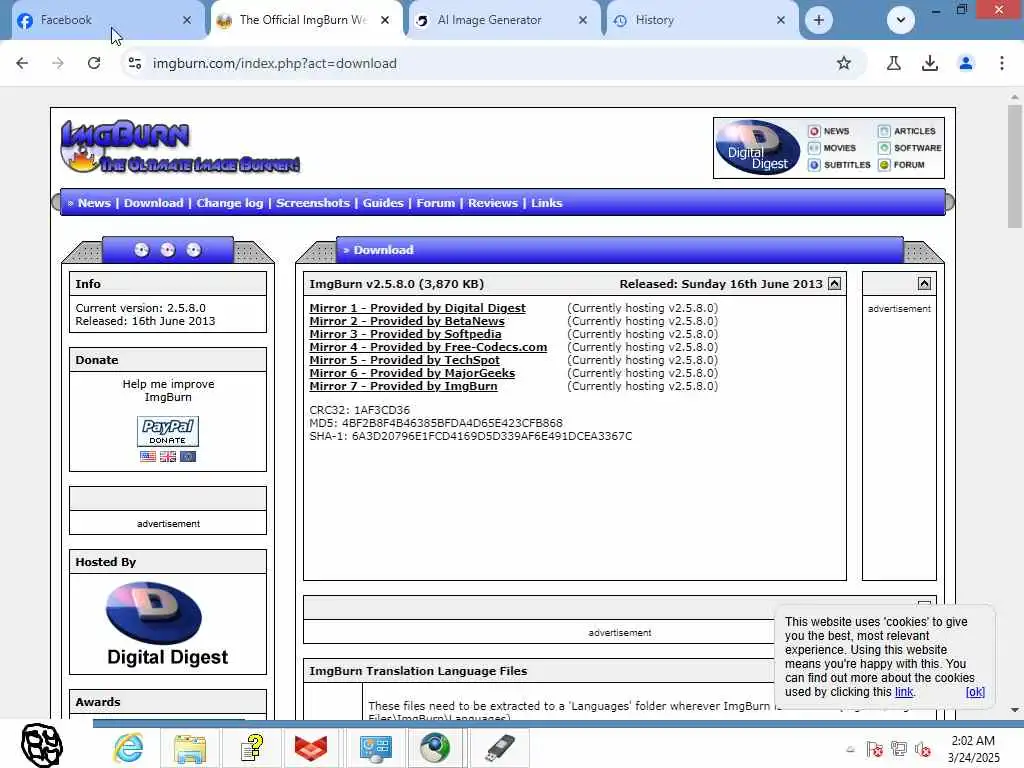This screenshot has width=1024, height=768.
Task: Open the Start menu button
Action: coord(42,746)
